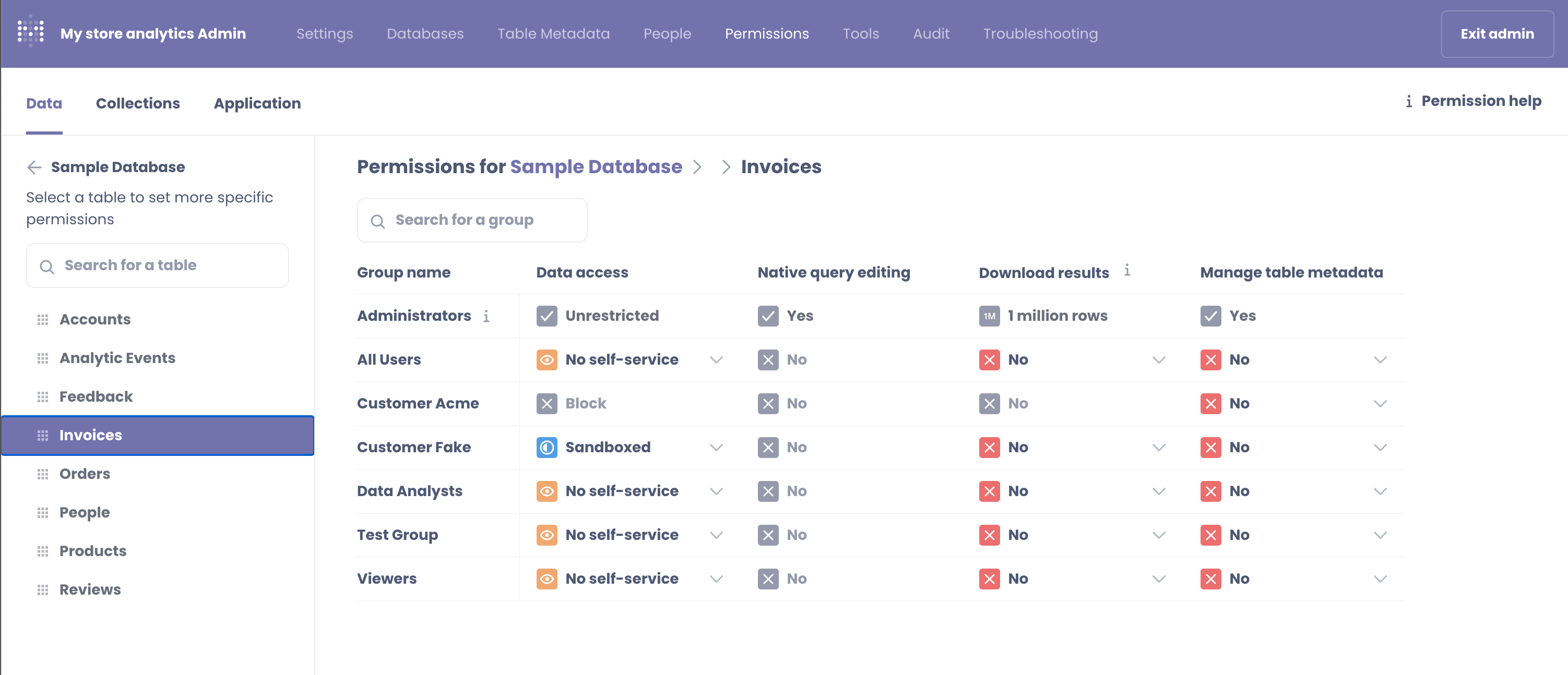Click the back arrow near Sample Database
This screenshot has height=675, width=1568.
[x=34, y=167]
